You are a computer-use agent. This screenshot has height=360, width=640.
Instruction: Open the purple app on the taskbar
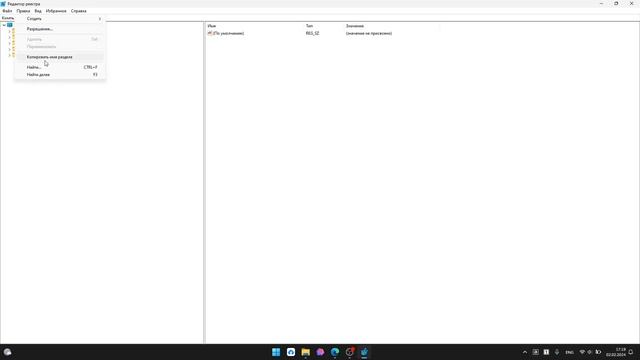[x=320, y=352]
